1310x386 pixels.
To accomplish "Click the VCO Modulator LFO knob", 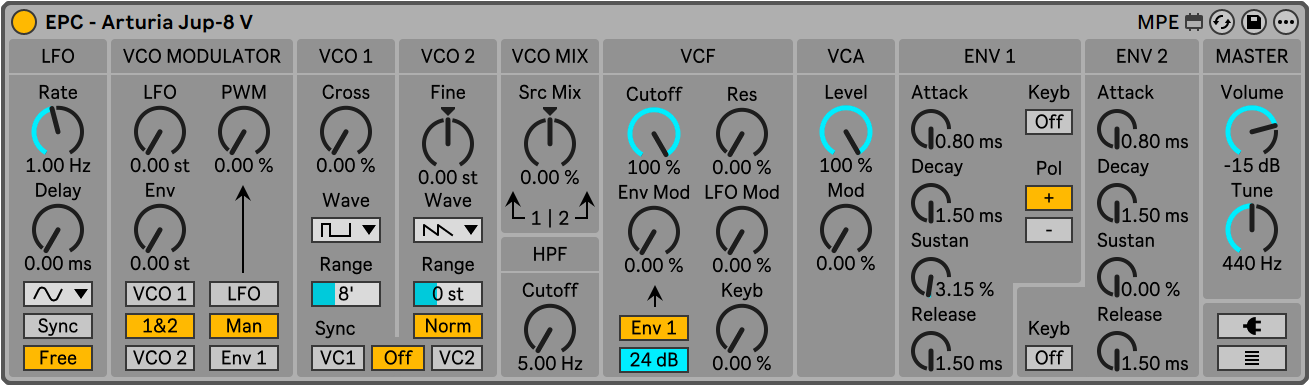I will click(x=160, y=130).
